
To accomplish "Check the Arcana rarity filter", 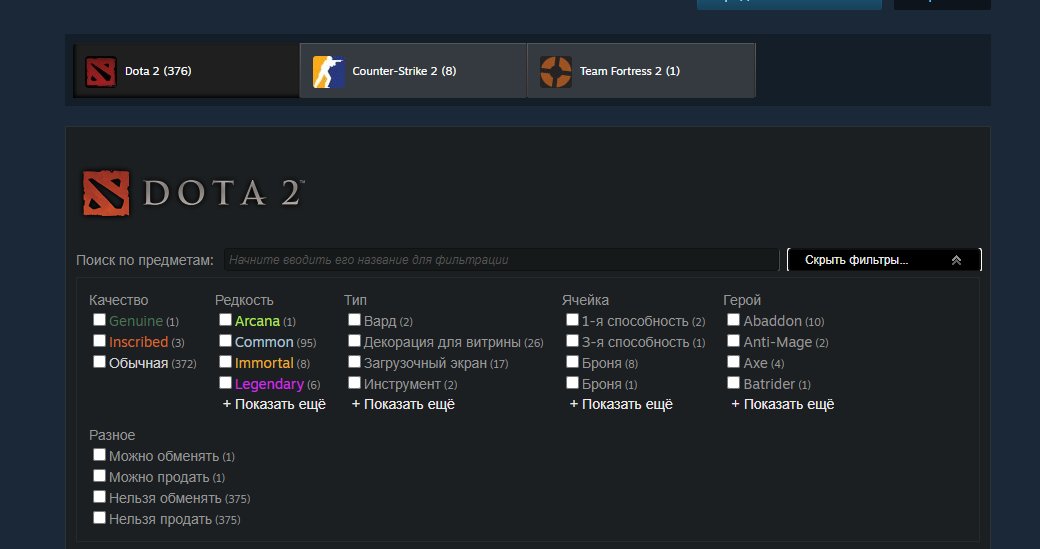I will pos(226,320).
